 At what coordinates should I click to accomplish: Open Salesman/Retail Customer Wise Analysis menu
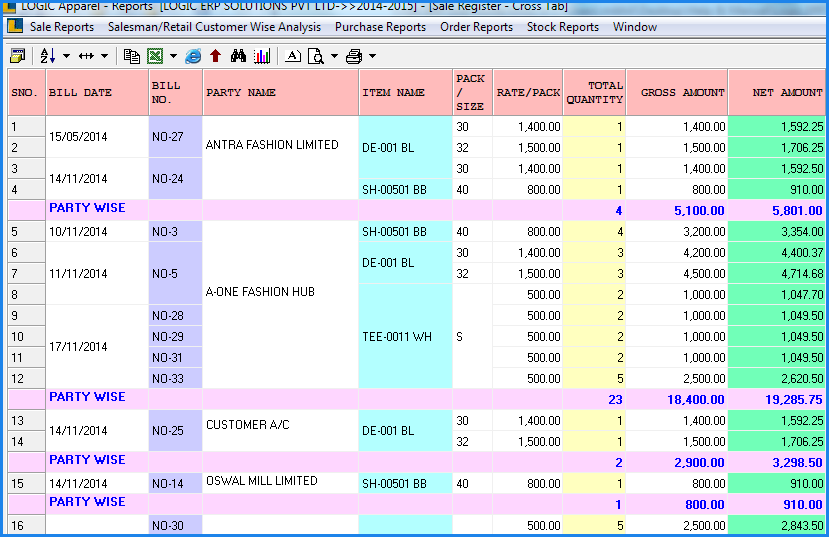click(214, 26)
